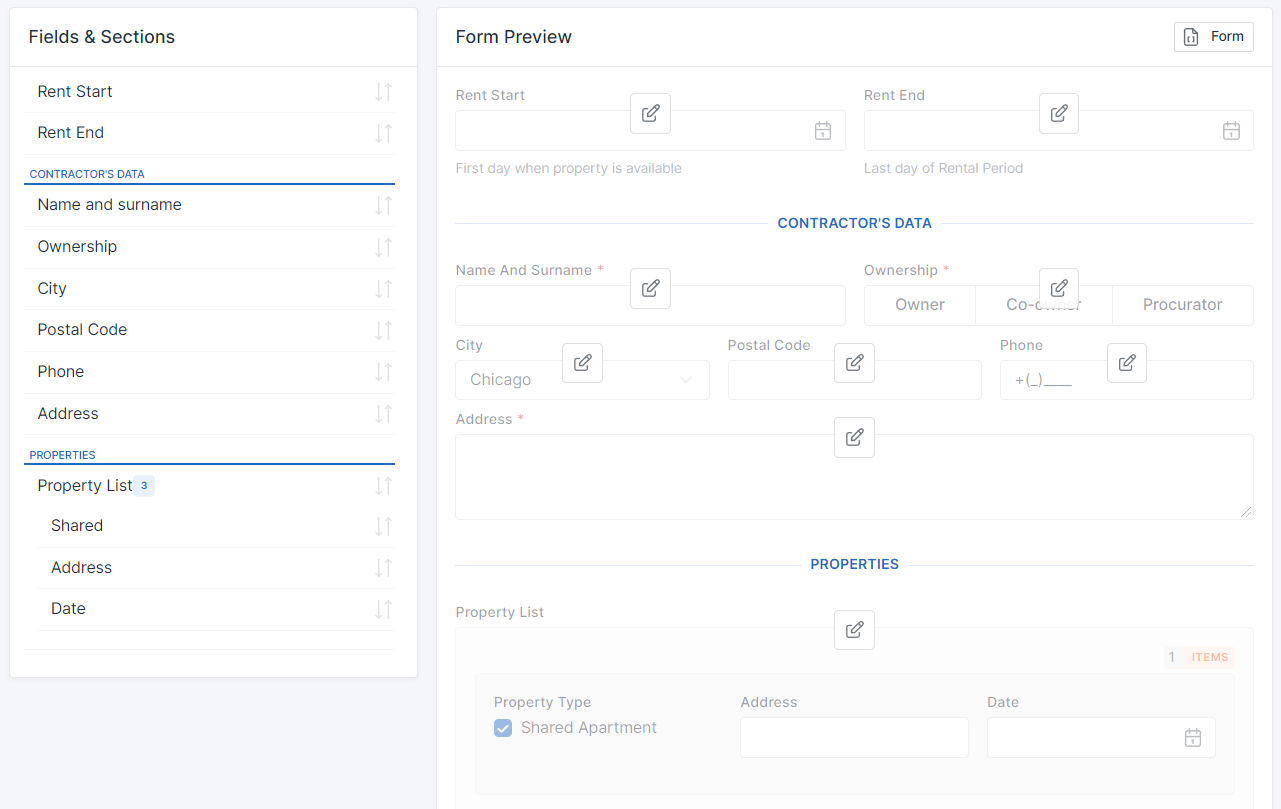Open the Date calendar in the Property List item

click(1192, 738)
